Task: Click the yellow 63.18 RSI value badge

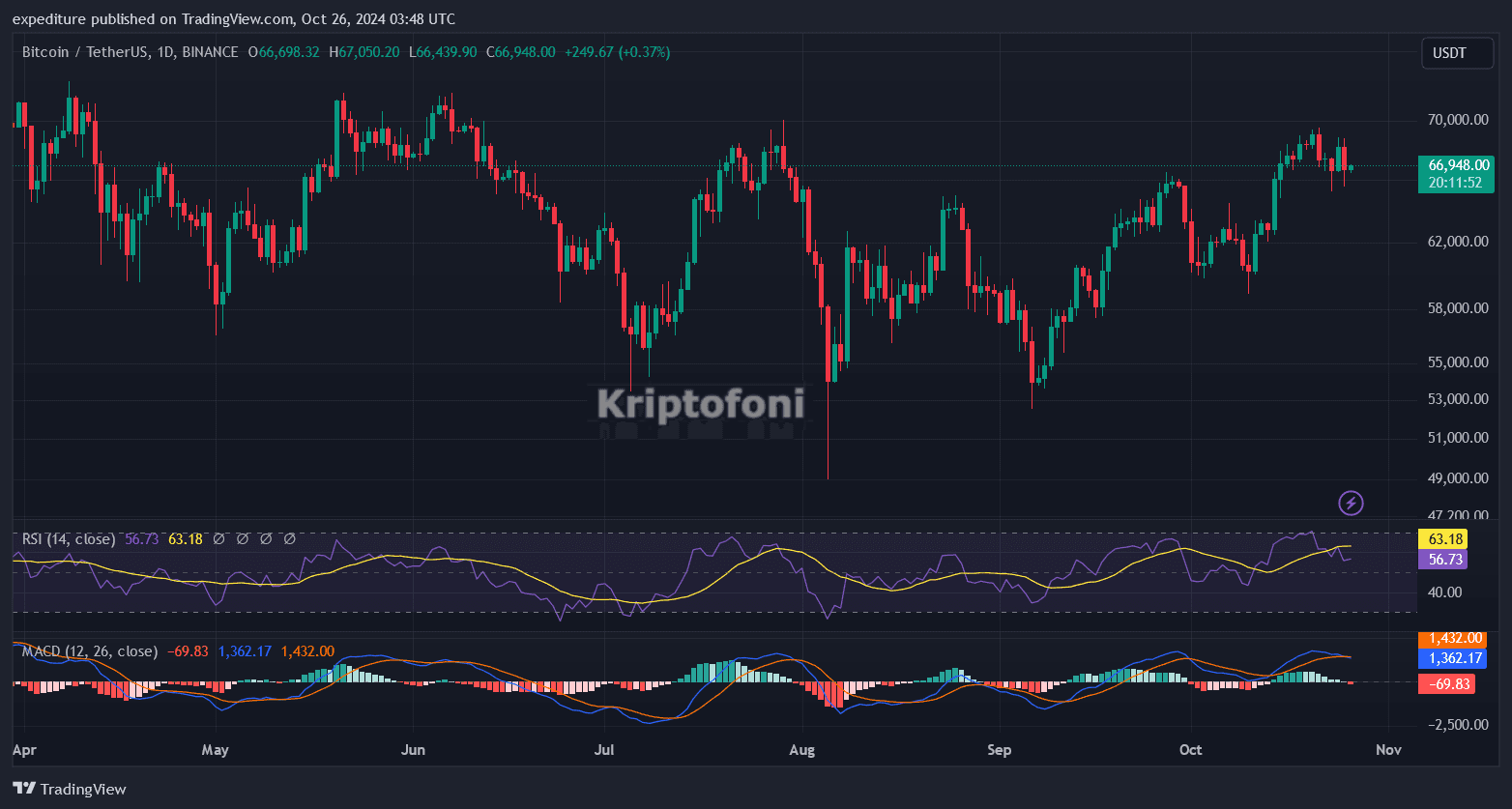Action: pos(1442,538)
